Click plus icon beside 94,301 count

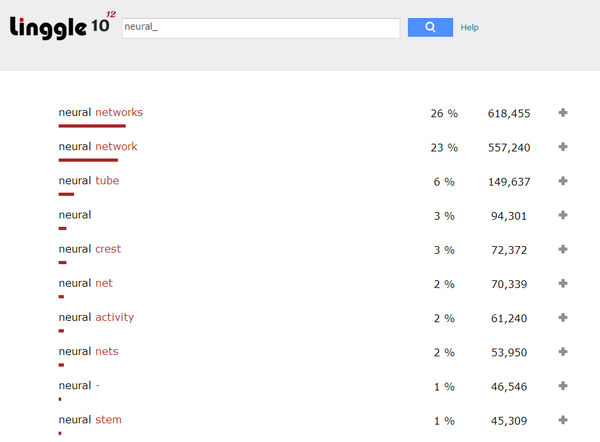pos(563,215)
